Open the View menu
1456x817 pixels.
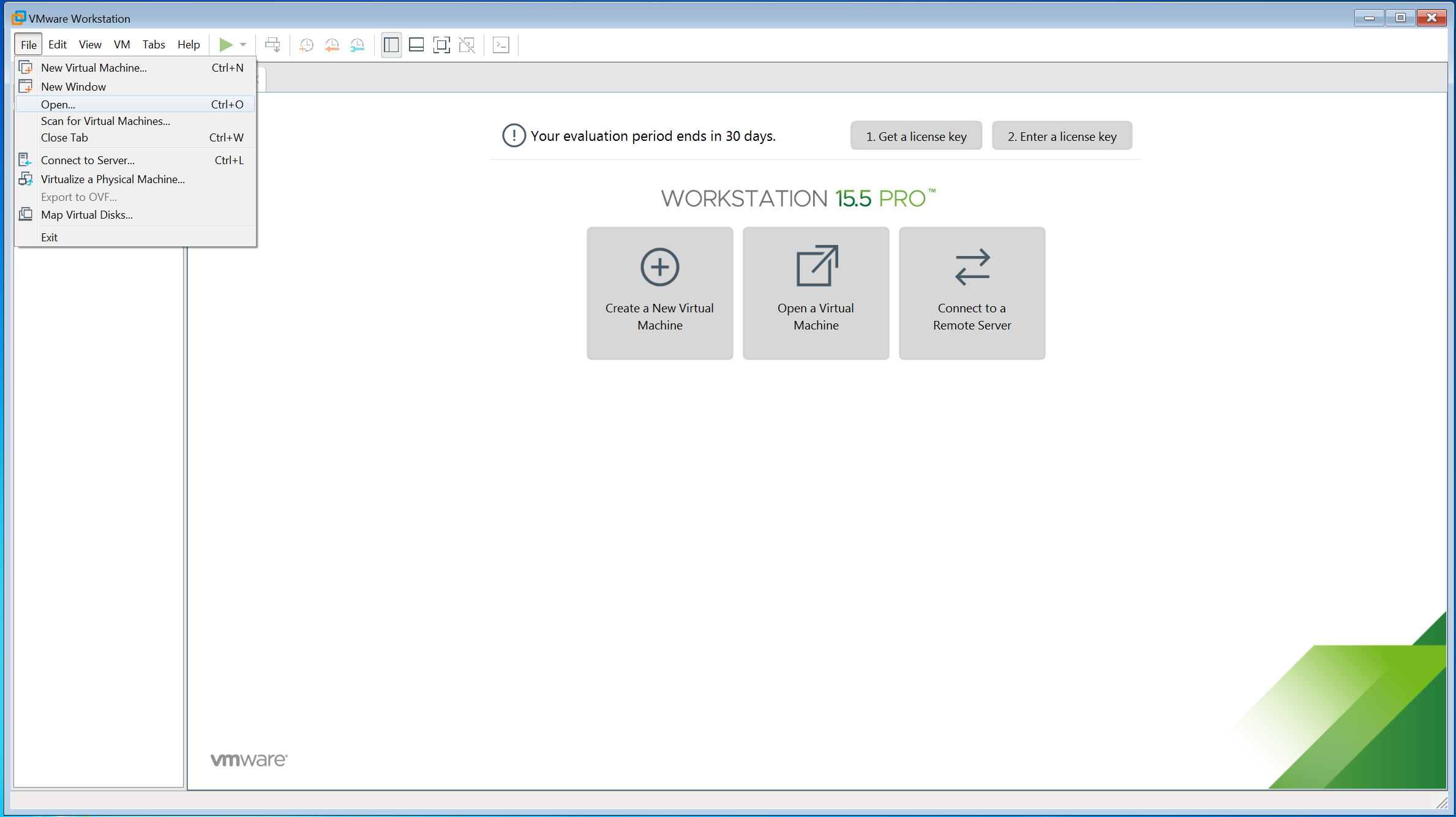point(90,45)
